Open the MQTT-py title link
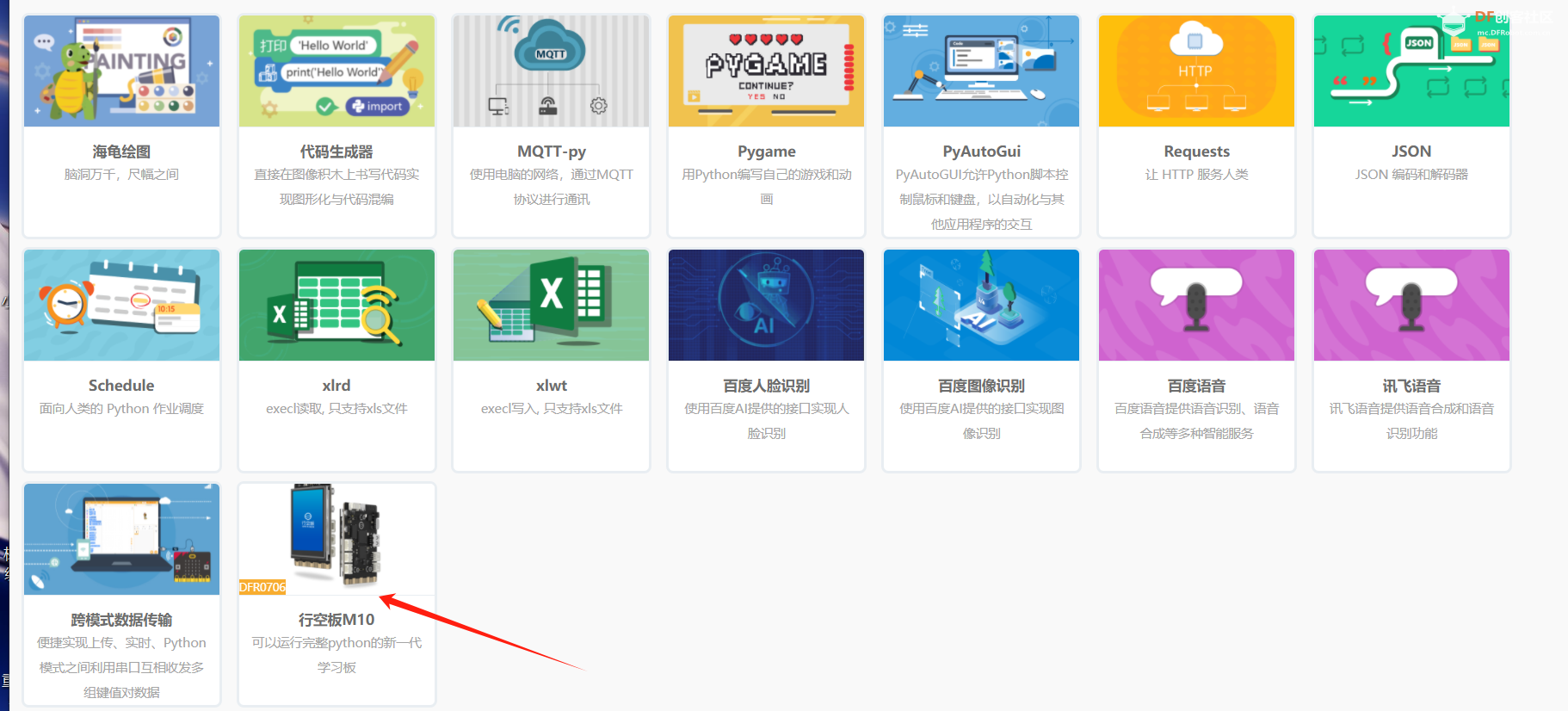The height and width of the screenshot is (711, 1568). (x=552, y=151)
